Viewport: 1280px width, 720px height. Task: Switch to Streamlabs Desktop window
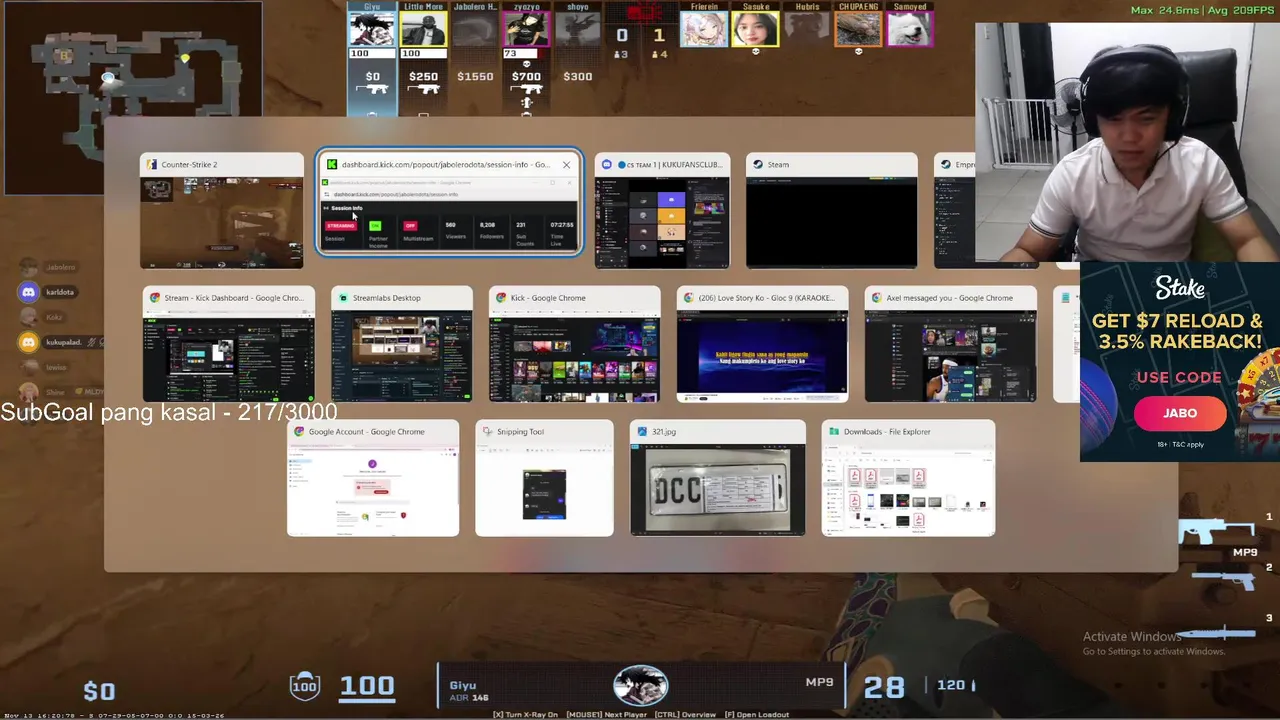[x=401, y=344]
